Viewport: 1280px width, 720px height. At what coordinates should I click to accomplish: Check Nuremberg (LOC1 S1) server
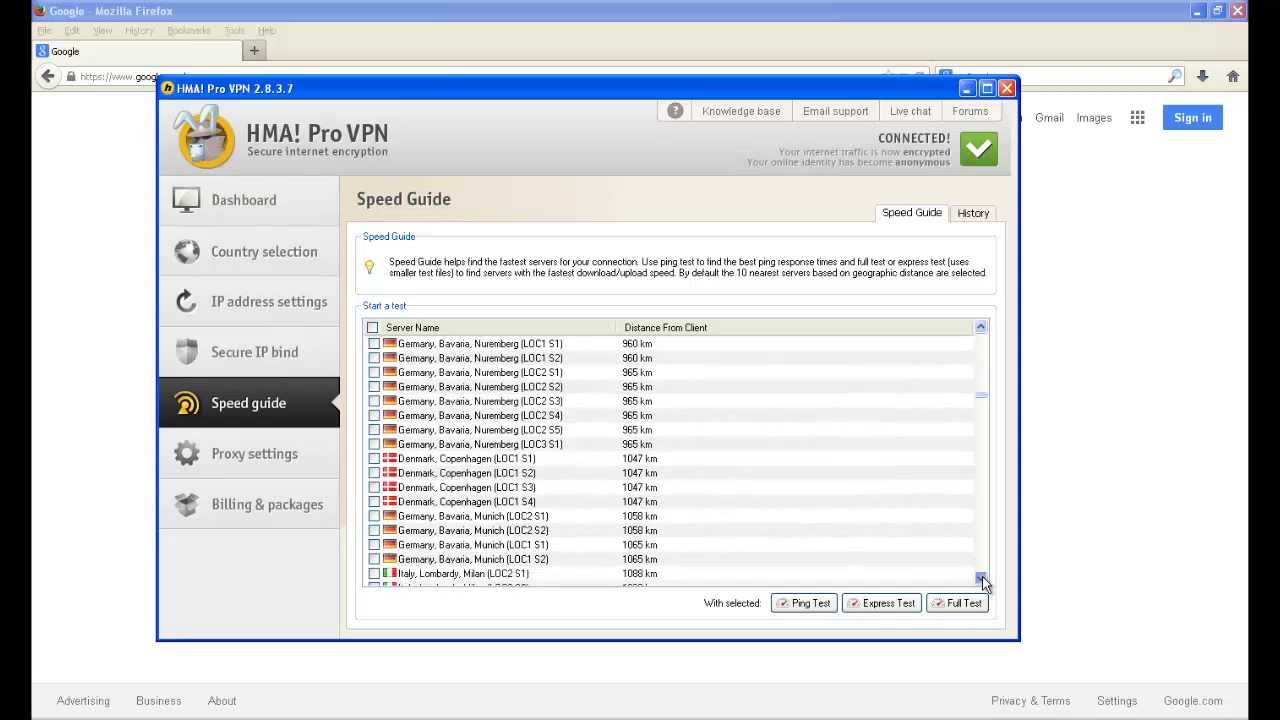click(x=374, y=344)
